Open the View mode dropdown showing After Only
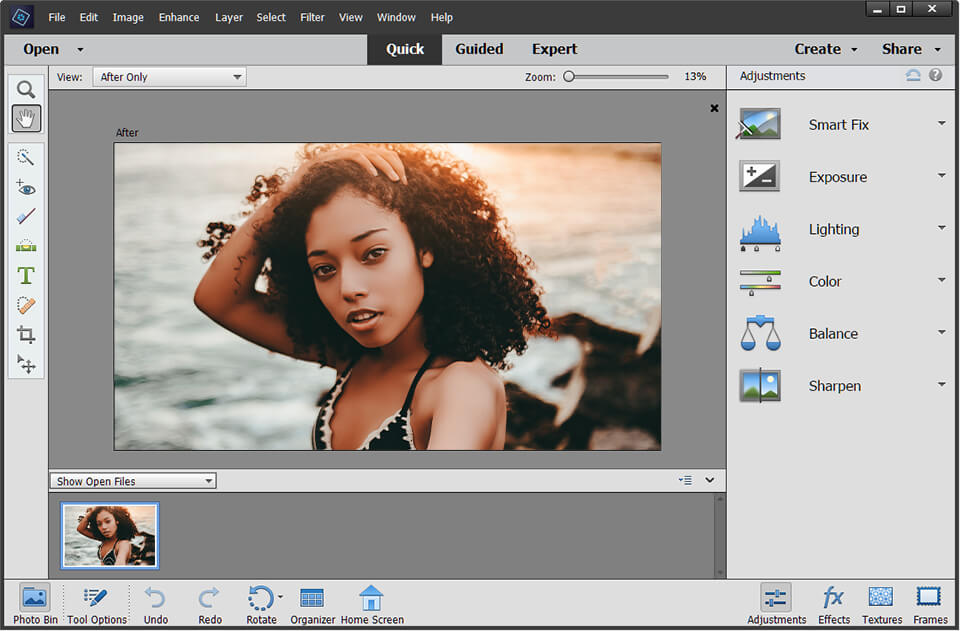The height and width of the screenshot is (631, 960). pyautogui.click(x=168, y=76)
